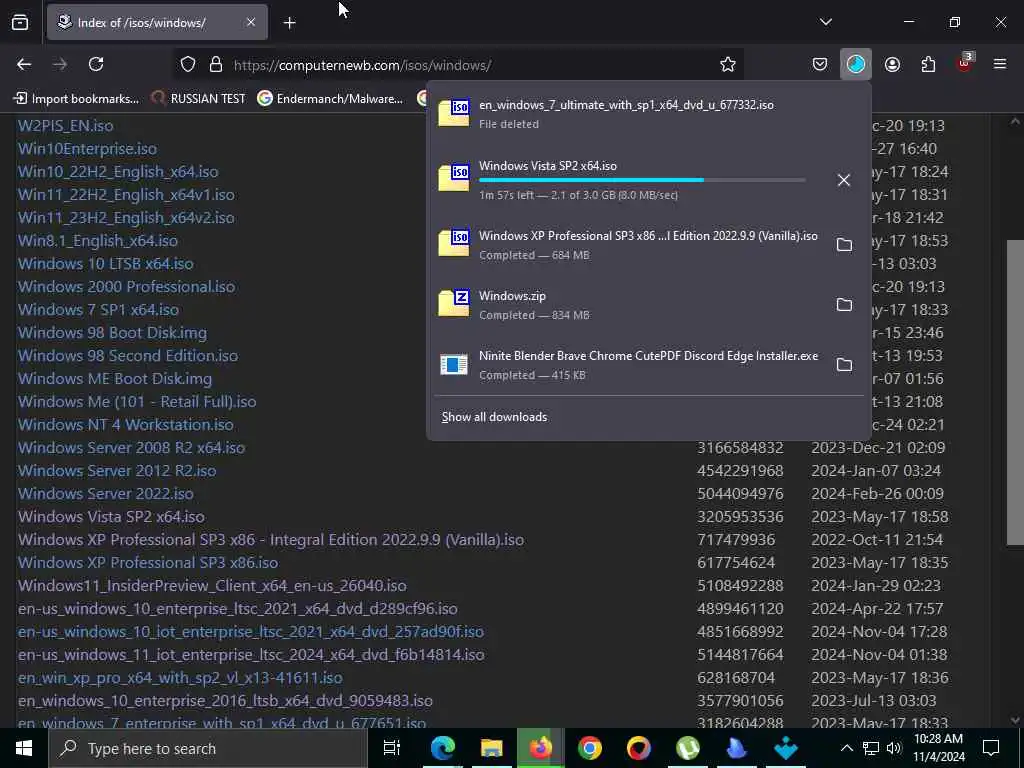Viewport: 1024px width, 768px height.
Task: Click the Vista download progress bar
Action: click(x=642, y=180)
